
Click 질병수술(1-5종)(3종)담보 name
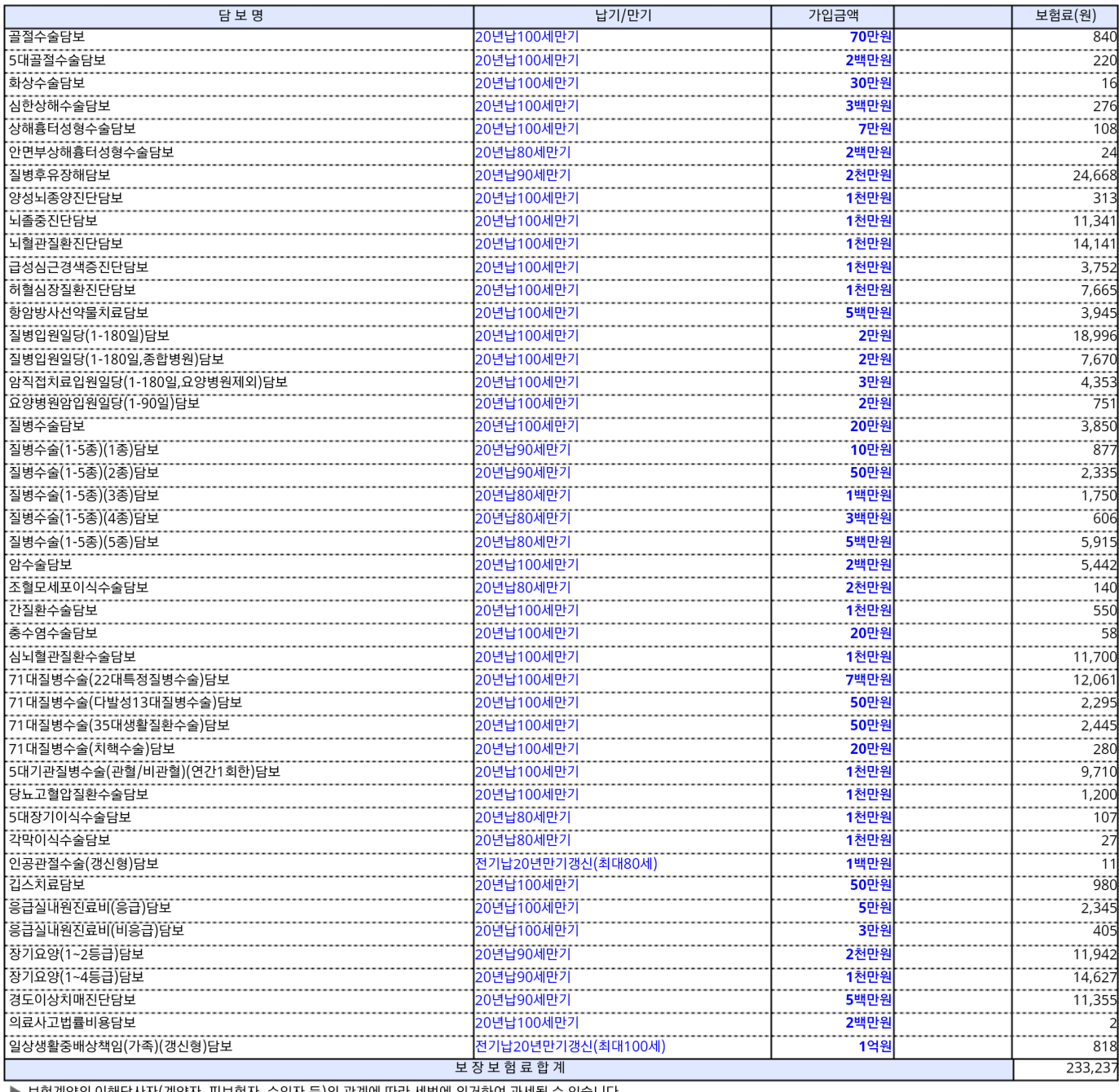[x=84, y=495]
